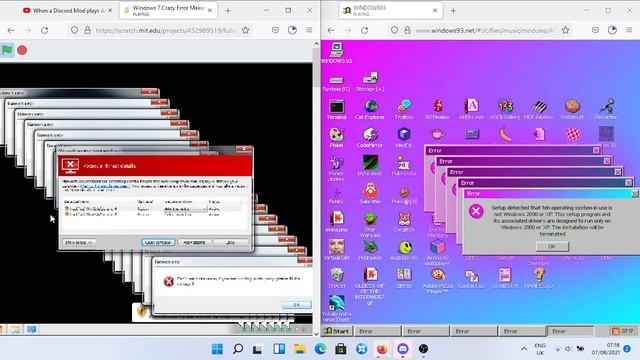Open the Byte Beat icon

coord(370,165)
